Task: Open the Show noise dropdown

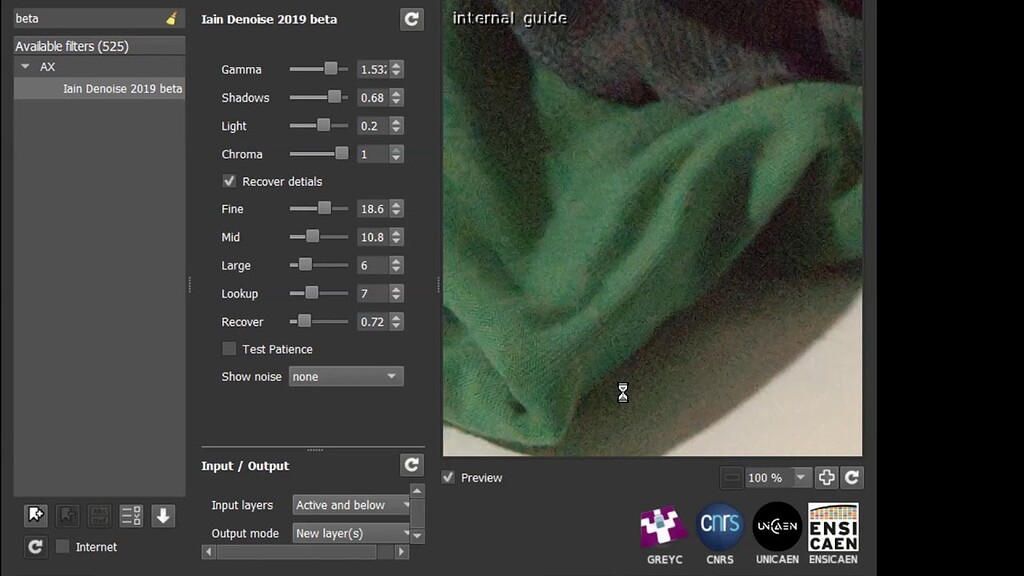Action: pyautogui.click(x=345, y=376)
